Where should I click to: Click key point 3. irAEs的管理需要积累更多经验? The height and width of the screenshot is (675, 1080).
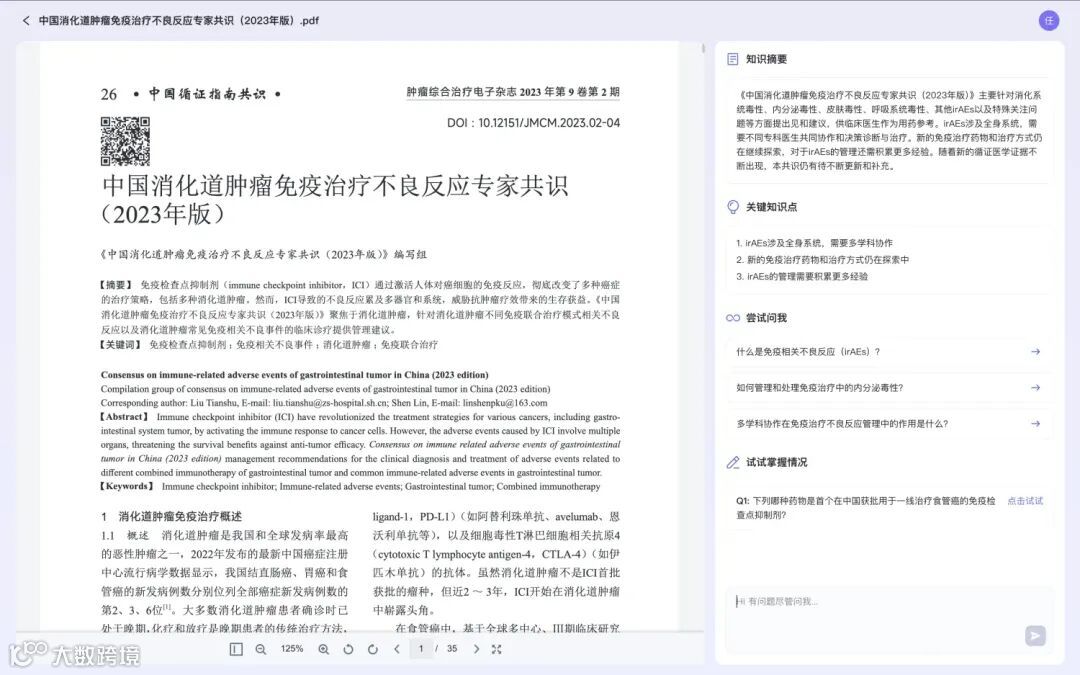click(x=802, y=276)
